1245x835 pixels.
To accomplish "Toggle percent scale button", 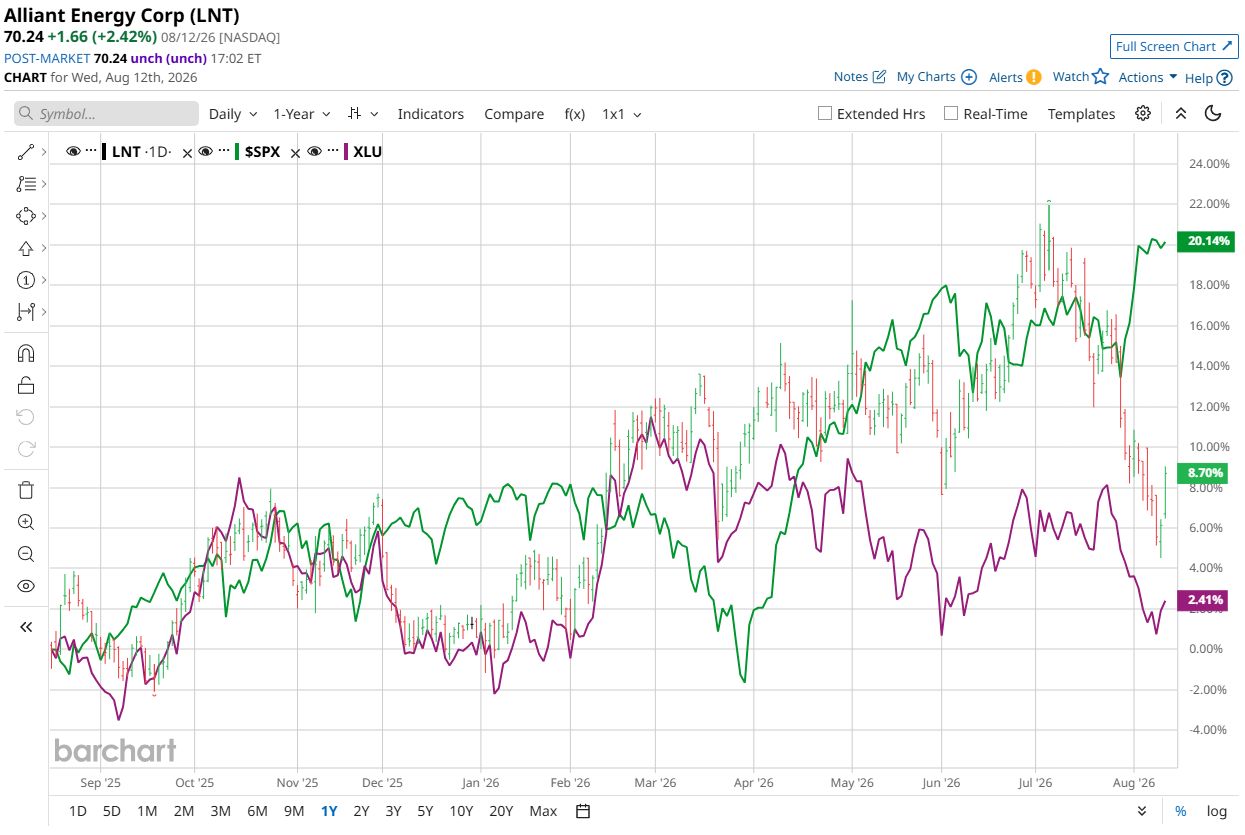I will pyautogui.click(x=1181, y=811).
